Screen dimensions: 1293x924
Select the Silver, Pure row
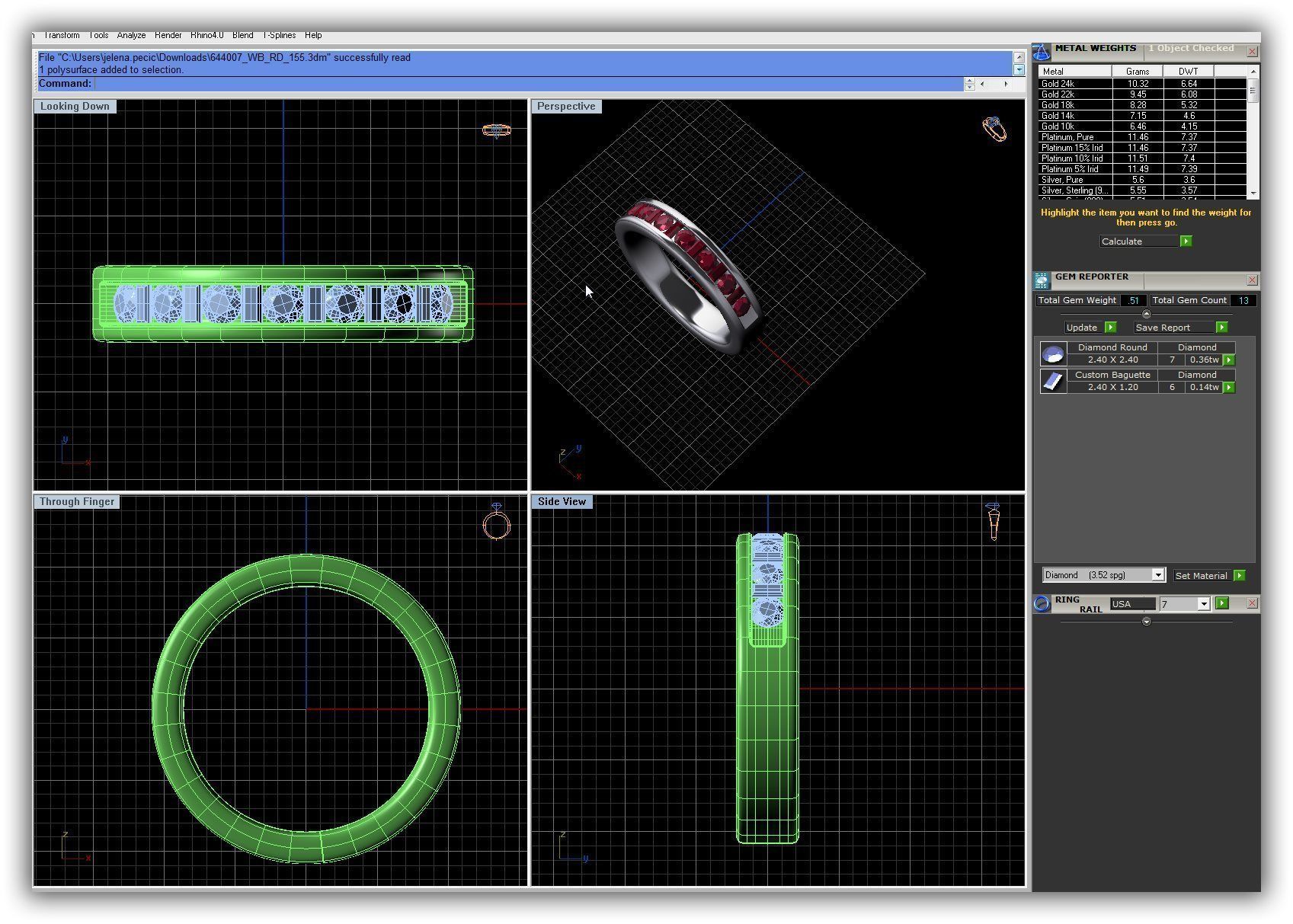coord(1143,180)
